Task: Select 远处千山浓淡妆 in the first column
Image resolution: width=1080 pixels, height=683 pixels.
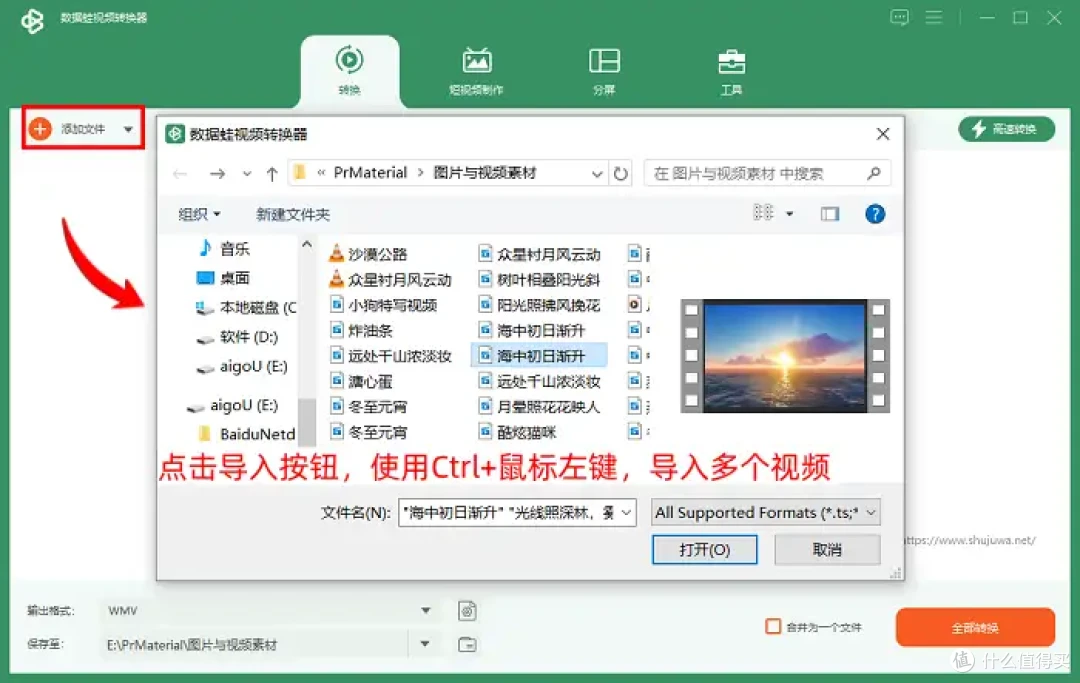Action: coord(391,356)
